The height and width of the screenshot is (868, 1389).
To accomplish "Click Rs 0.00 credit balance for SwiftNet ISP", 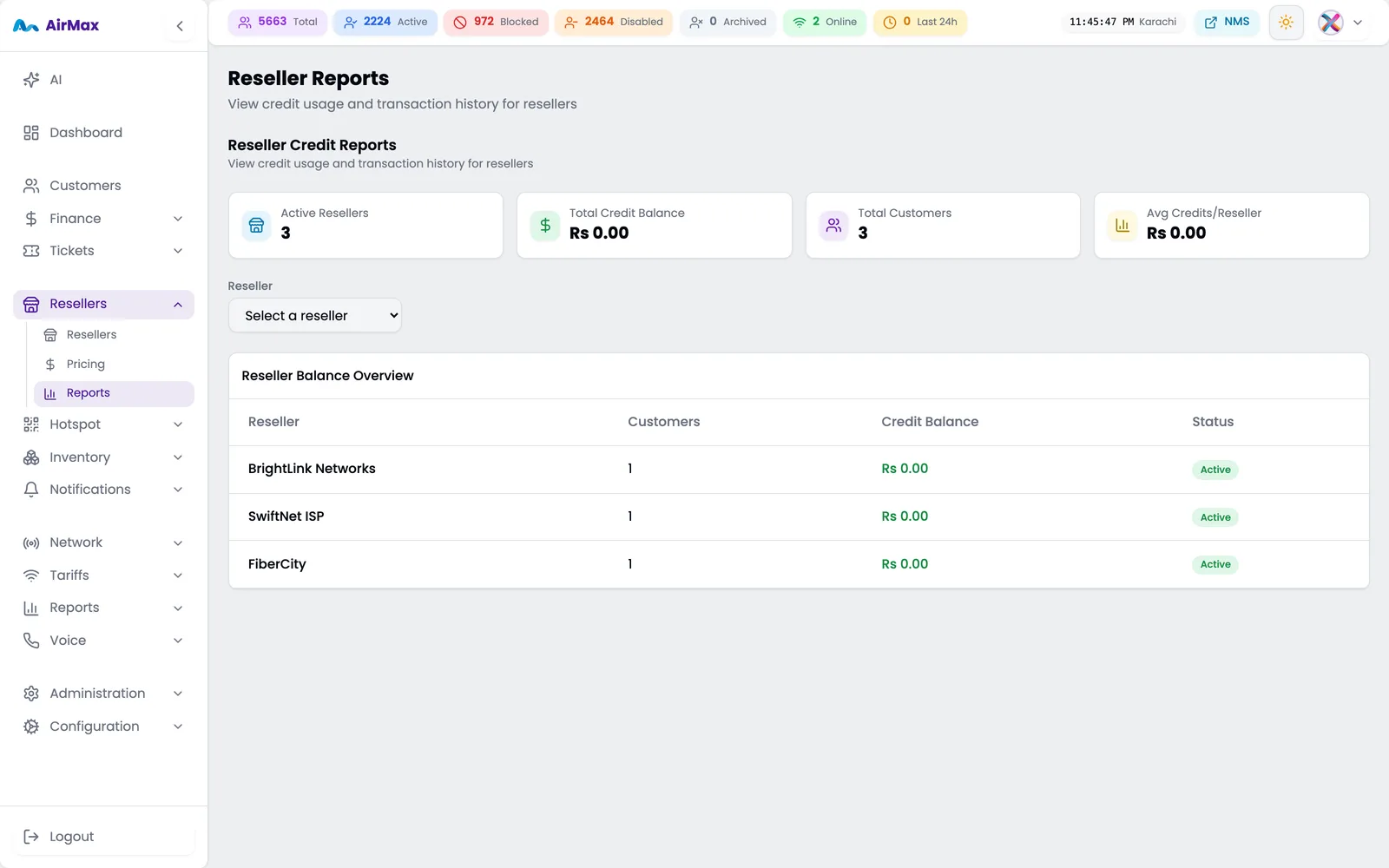I will pos(905,516).
